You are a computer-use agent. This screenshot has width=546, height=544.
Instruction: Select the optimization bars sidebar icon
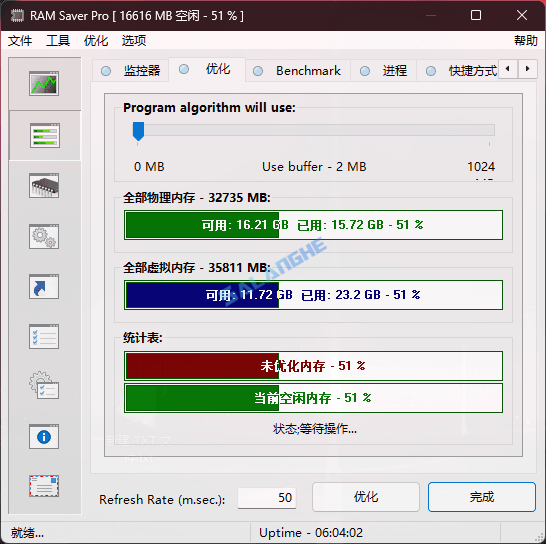(x=45, y=135)
